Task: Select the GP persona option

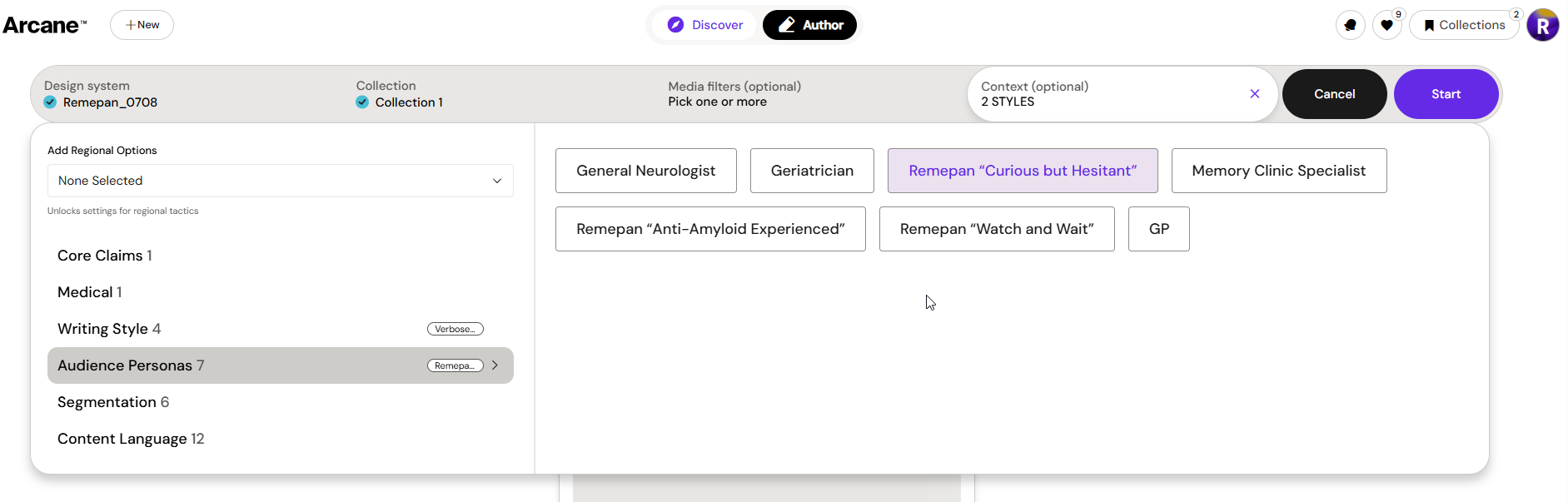Action: 1158,229
